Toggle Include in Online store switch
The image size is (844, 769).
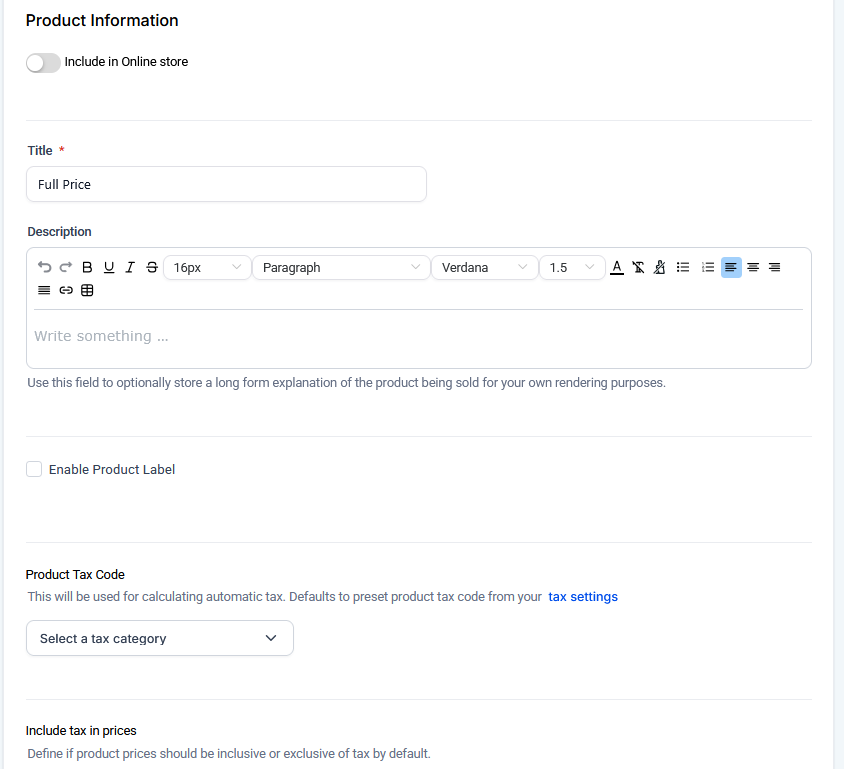[43, 62]
